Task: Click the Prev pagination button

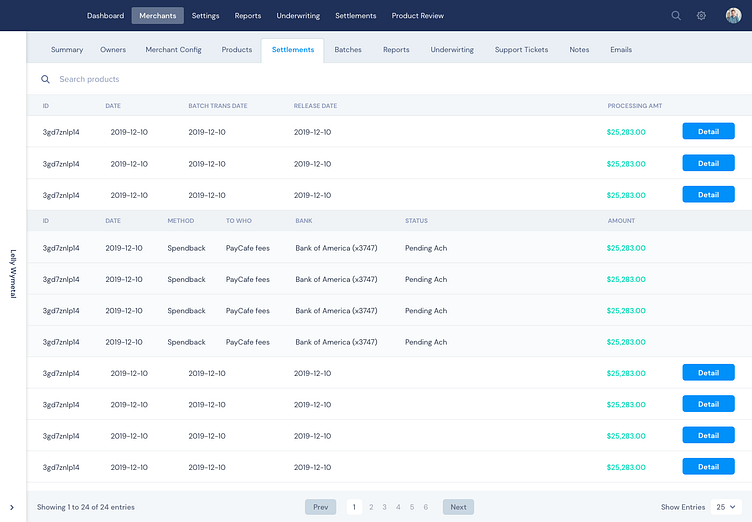Action: coord(320,507)
